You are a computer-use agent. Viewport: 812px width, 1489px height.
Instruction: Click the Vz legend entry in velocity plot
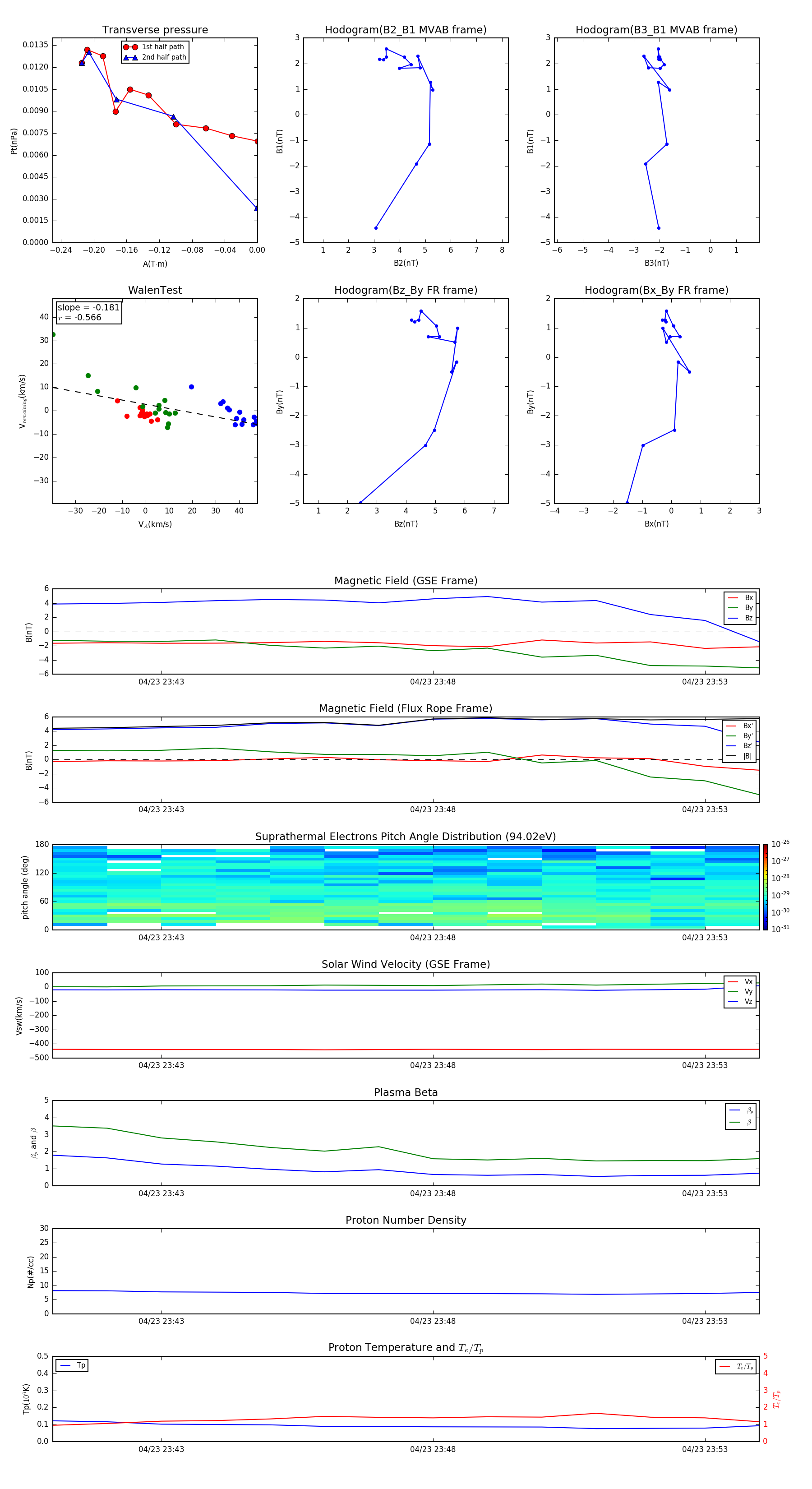[740, 1002]
